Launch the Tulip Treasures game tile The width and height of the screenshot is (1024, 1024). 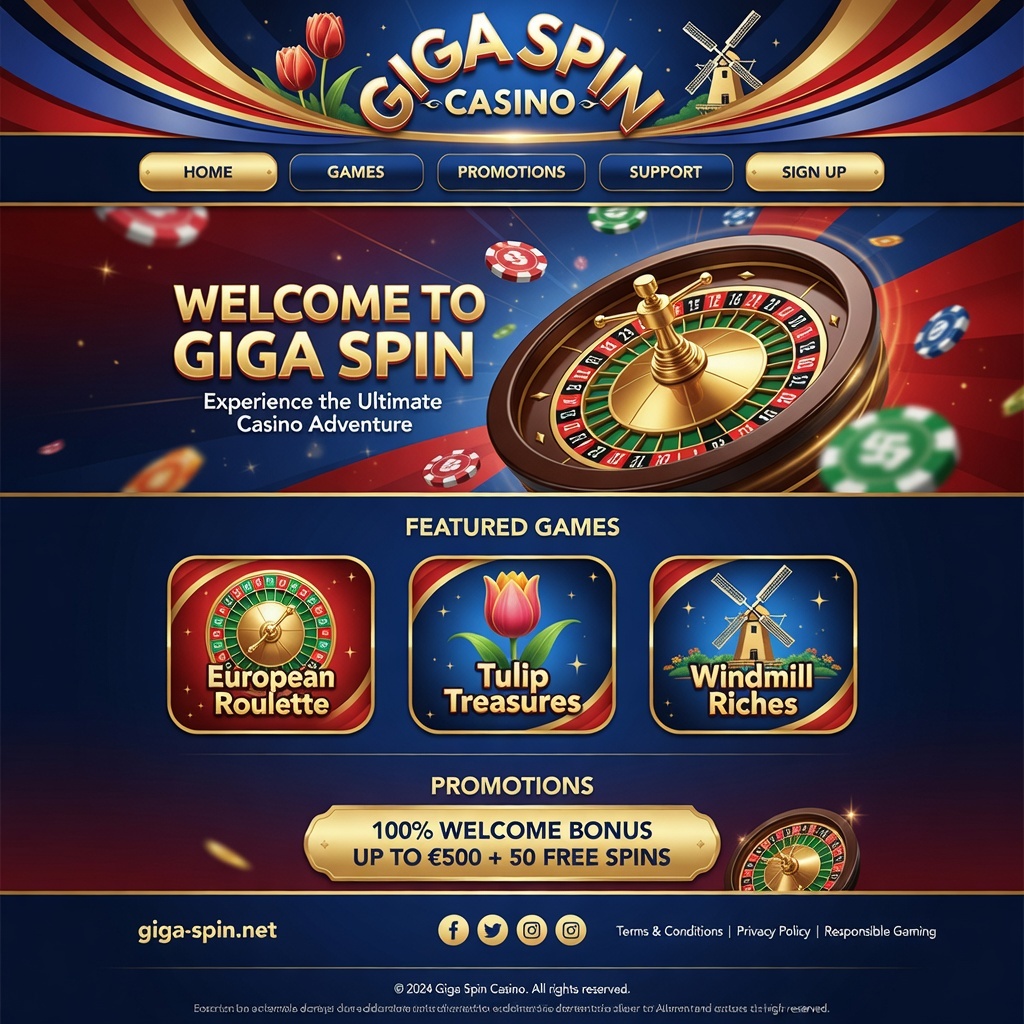pyautogui.click(x=512, y=645)
